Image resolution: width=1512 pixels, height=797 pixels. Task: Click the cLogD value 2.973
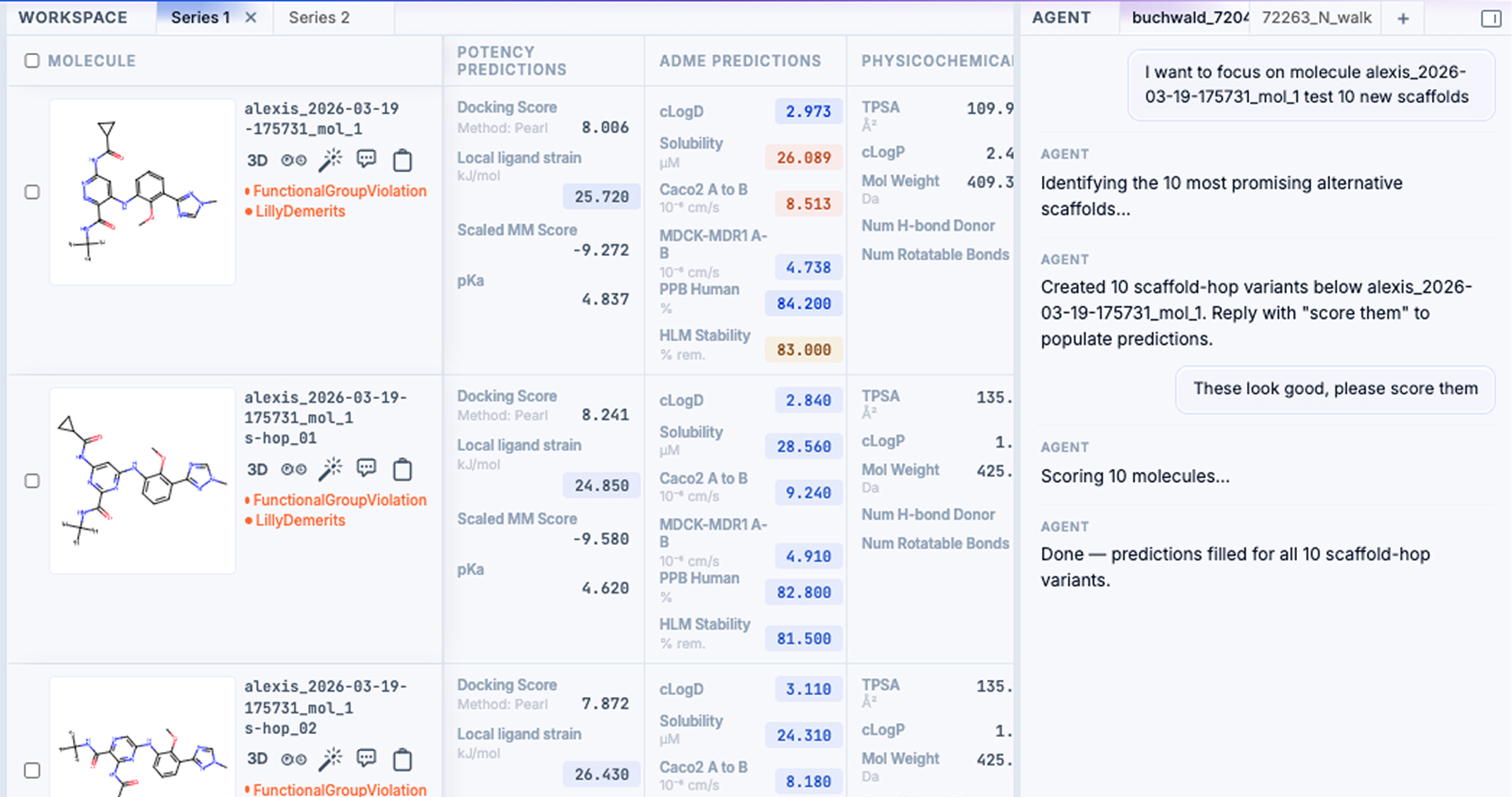(x=808, y=112)
